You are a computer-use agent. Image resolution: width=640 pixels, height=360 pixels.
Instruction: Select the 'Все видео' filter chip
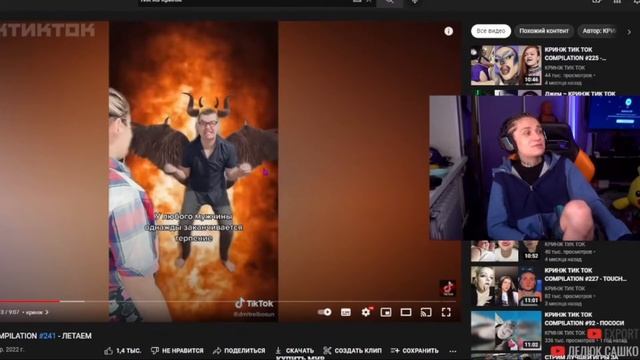491,31
